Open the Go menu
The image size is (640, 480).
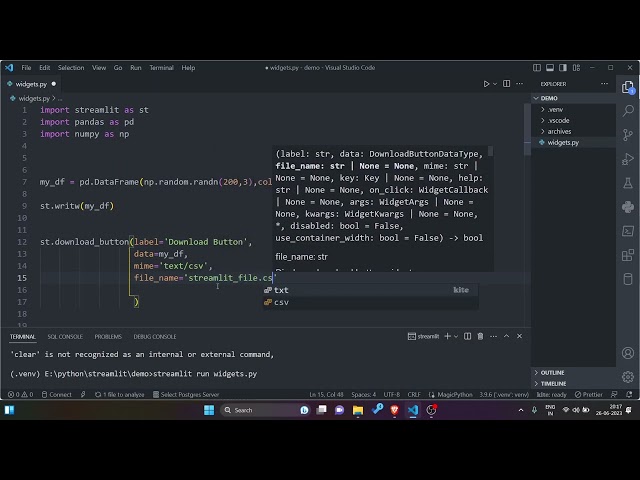pos(118,68)
